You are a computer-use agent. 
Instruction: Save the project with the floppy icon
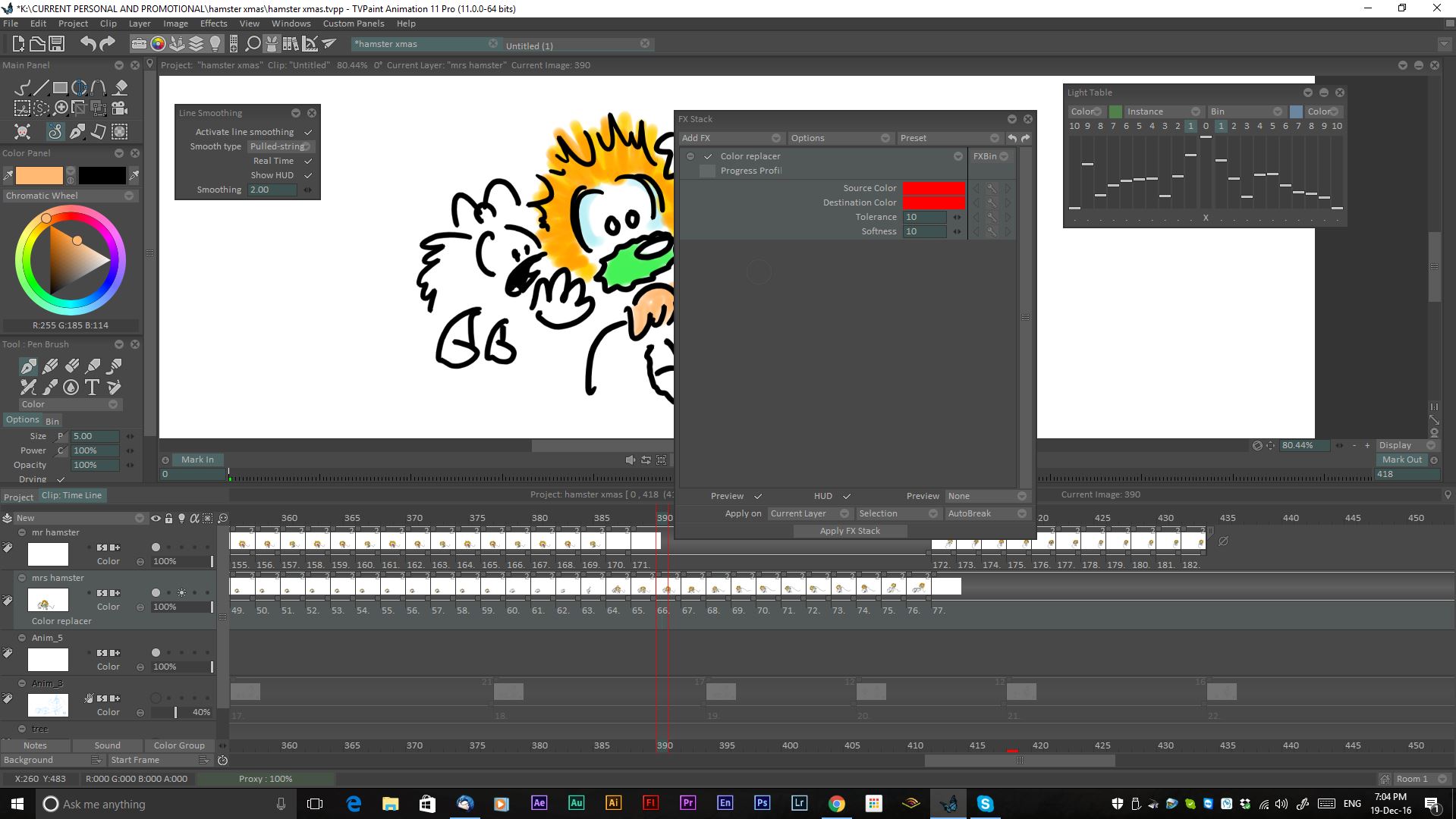pyautogui.click(x=57, y=44)
